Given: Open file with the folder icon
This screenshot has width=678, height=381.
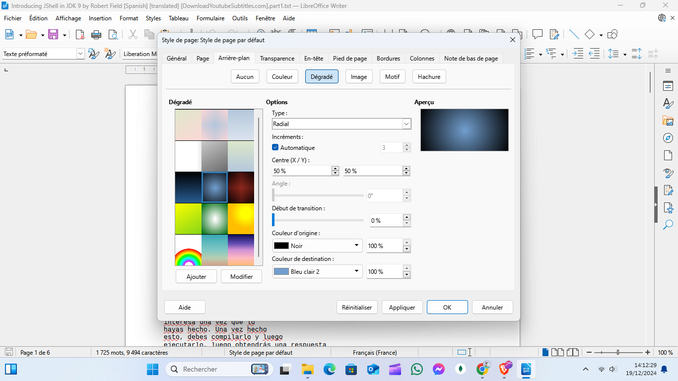Looking at the screenshot, I should (31, 35).
